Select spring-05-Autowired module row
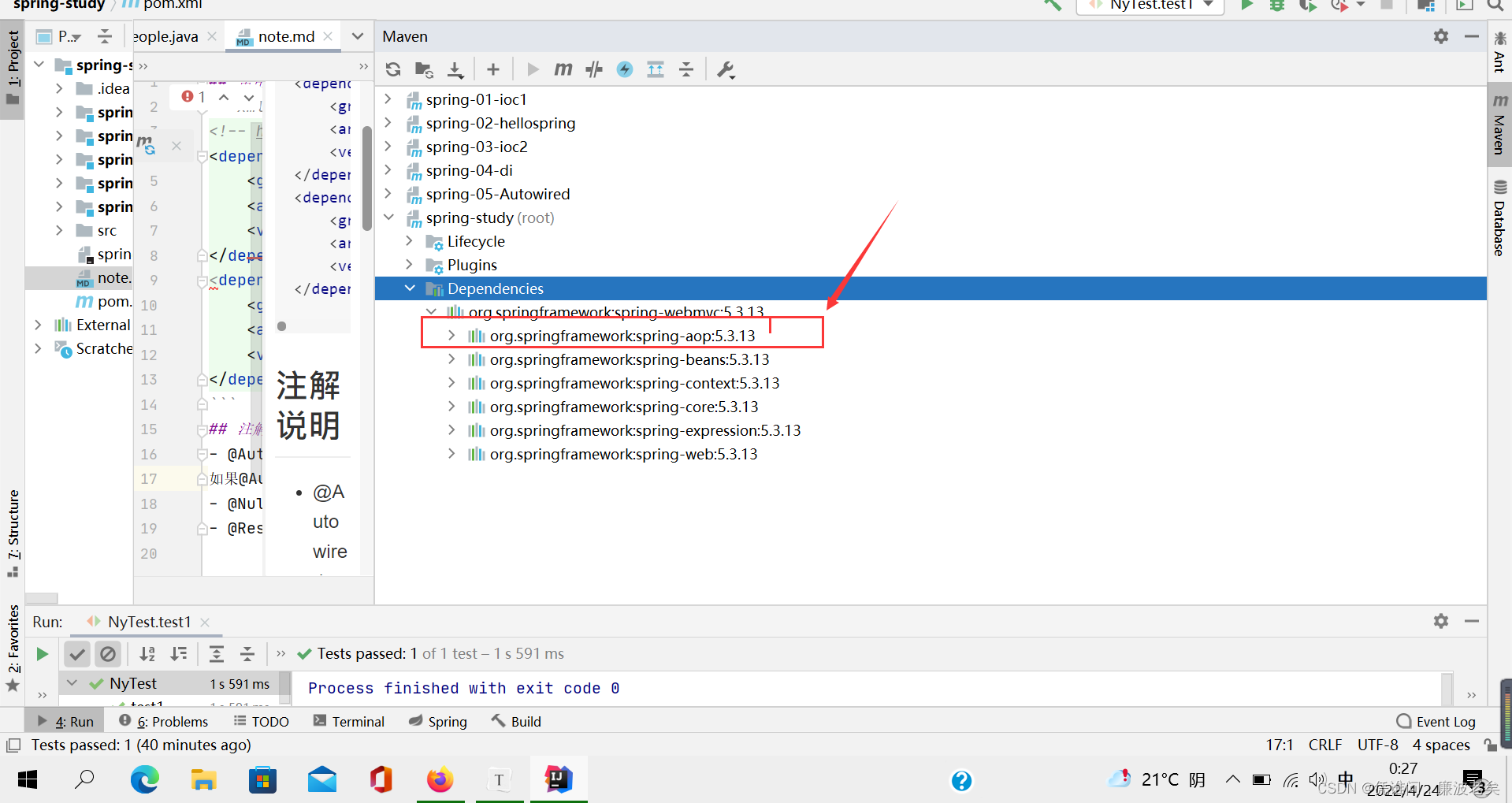The height and width of the screenshot is (803, 1512). pos(931,194)
